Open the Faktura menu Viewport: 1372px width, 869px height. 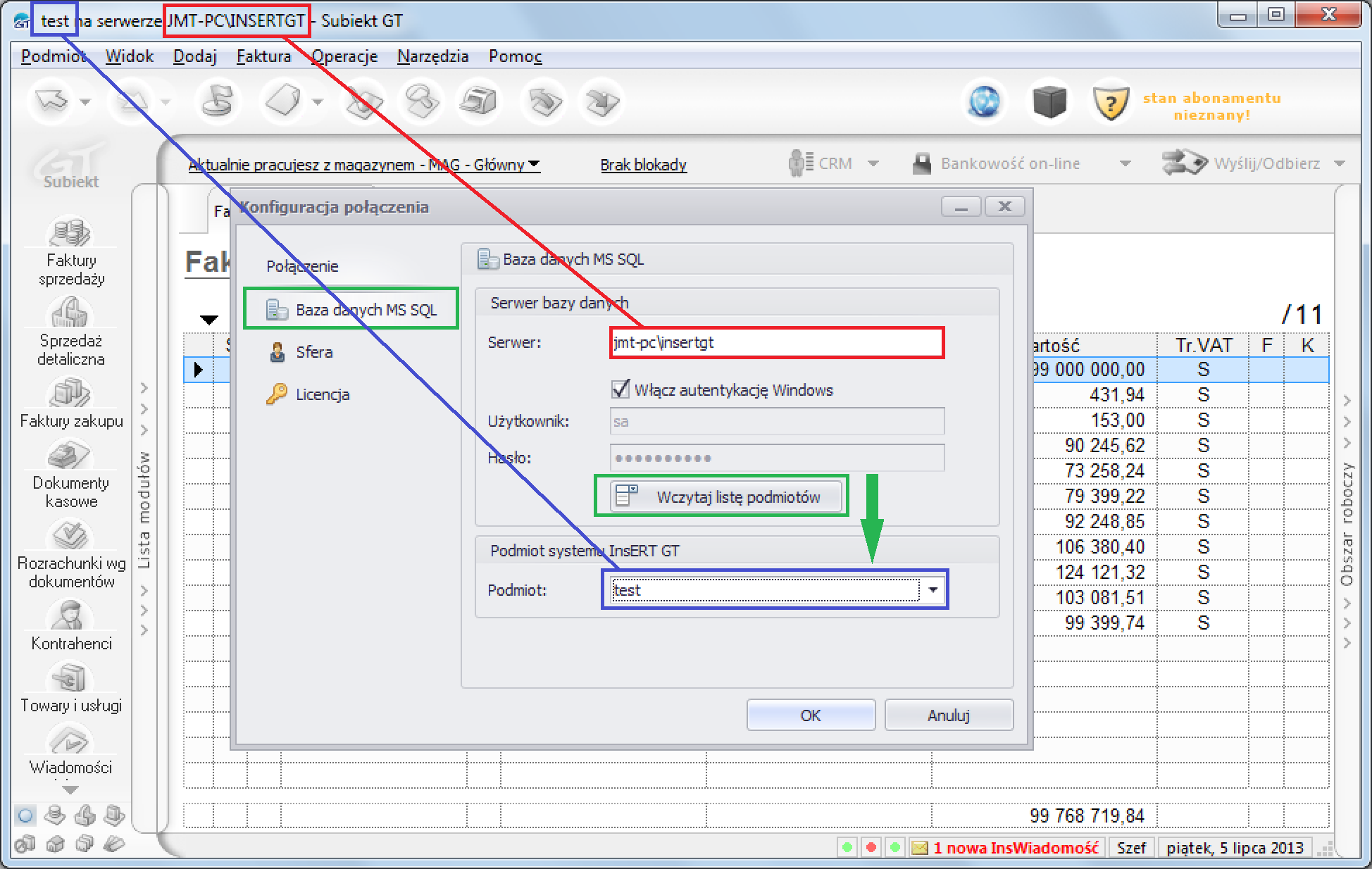(x=264, y=56)
